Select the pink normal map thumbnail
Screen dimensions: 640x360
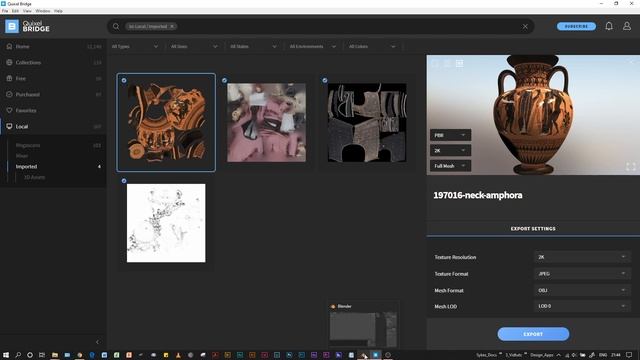pyautogui.click(x=267, y=122)
